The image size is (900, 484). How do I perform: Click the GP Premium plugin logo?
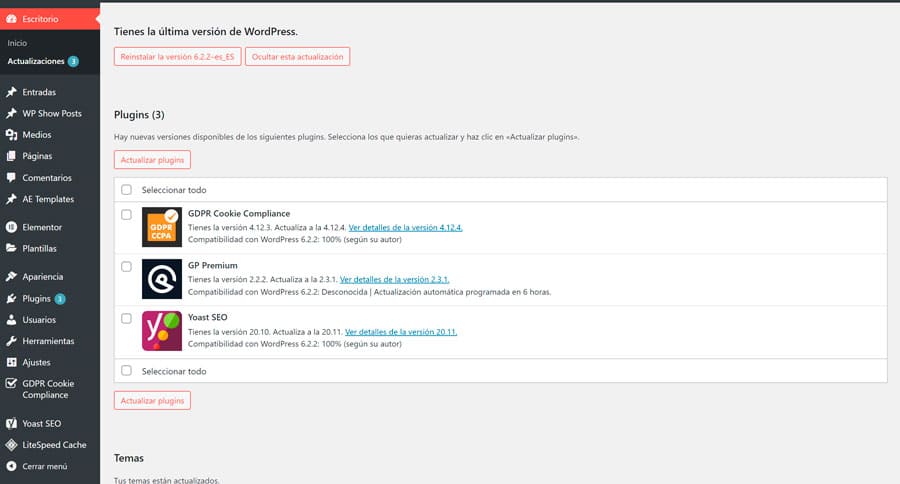(162, 279)
